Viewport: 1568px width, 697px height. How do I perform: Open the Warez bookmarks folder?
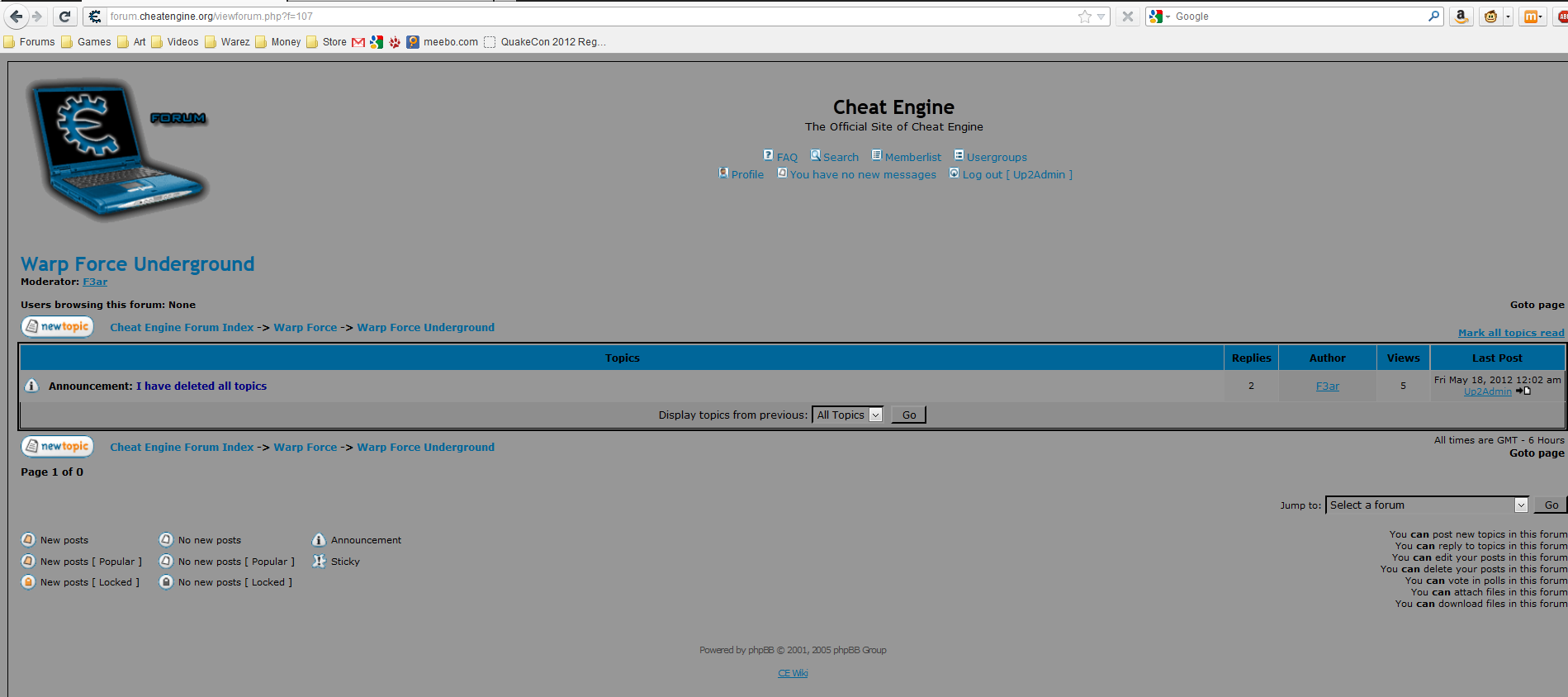tap(227, 42)
